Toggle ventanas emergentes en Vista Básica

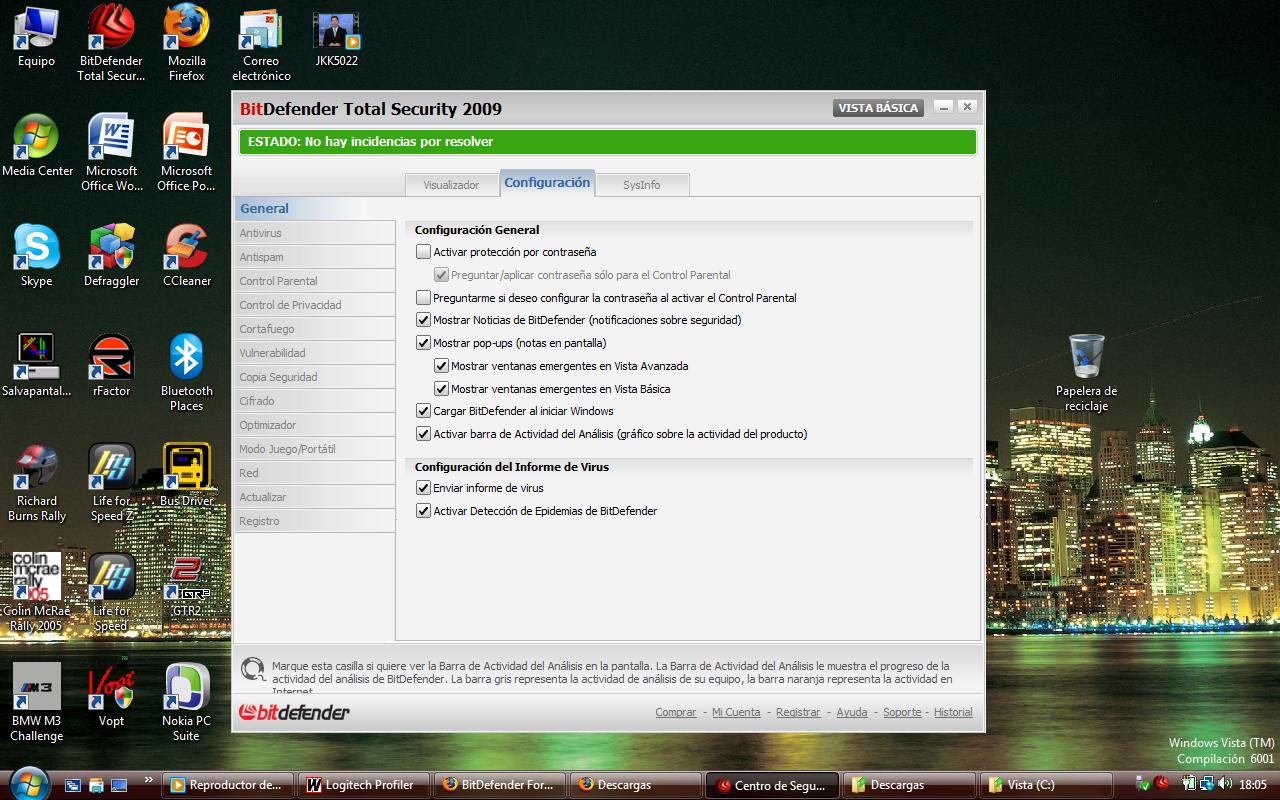click(442, 389)
